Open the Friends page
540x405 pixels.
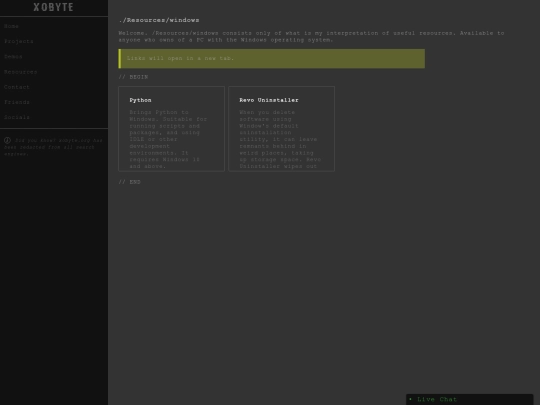[x=17, y=102]
